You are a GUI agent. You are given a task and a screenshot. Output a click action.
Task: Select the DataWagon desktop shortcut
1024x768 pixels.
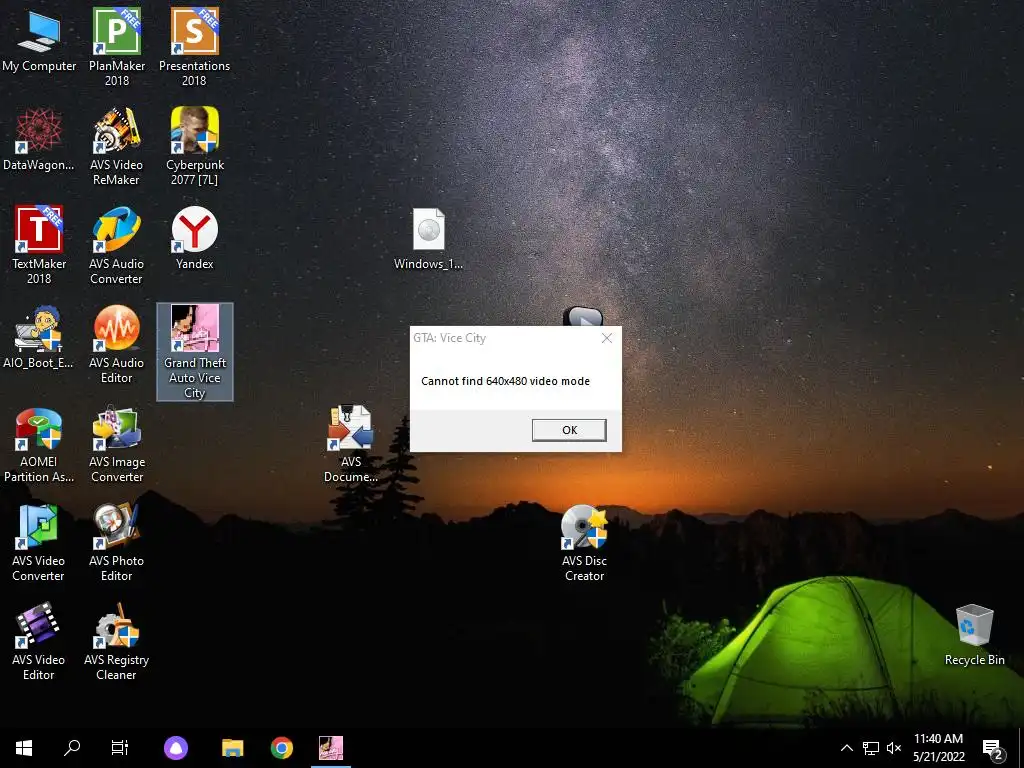point(39,140)
